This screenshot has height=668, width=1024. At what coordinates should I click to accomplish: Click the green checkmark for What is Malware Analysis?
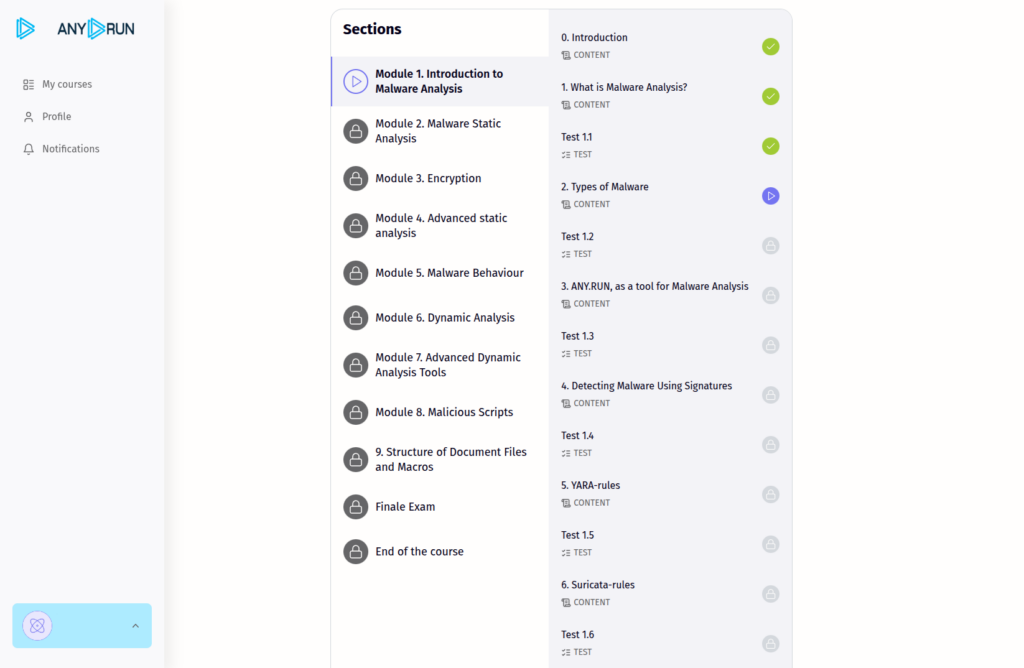click(771, 96)
